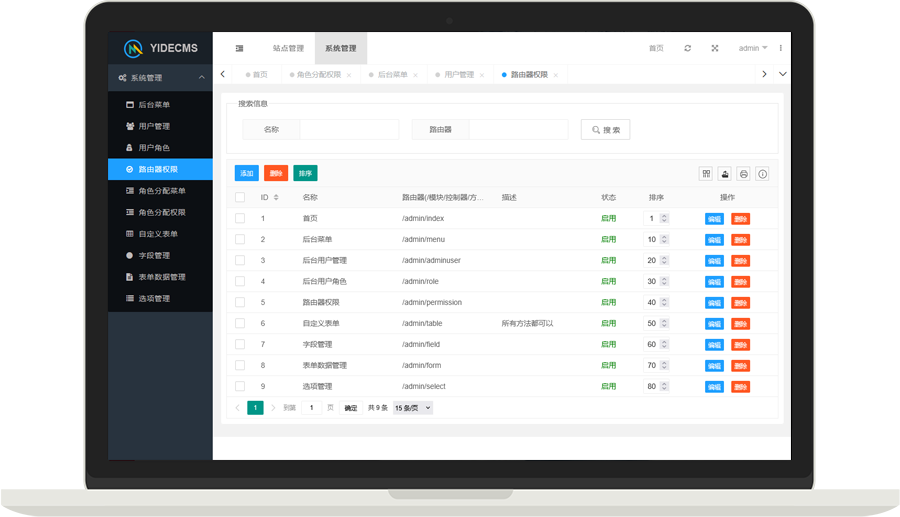Click the ID column sort arrows
The height and width of the screenshot is (517, 900).
point(276,198)
